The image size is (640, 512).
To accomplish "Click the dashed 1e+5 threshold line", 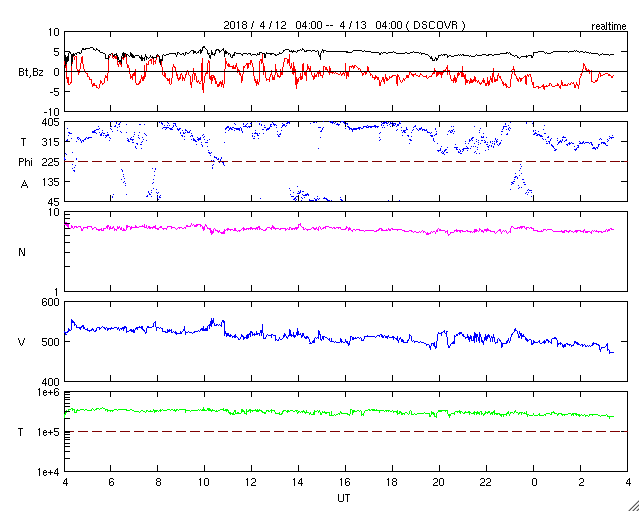I will tap(346, 432).
